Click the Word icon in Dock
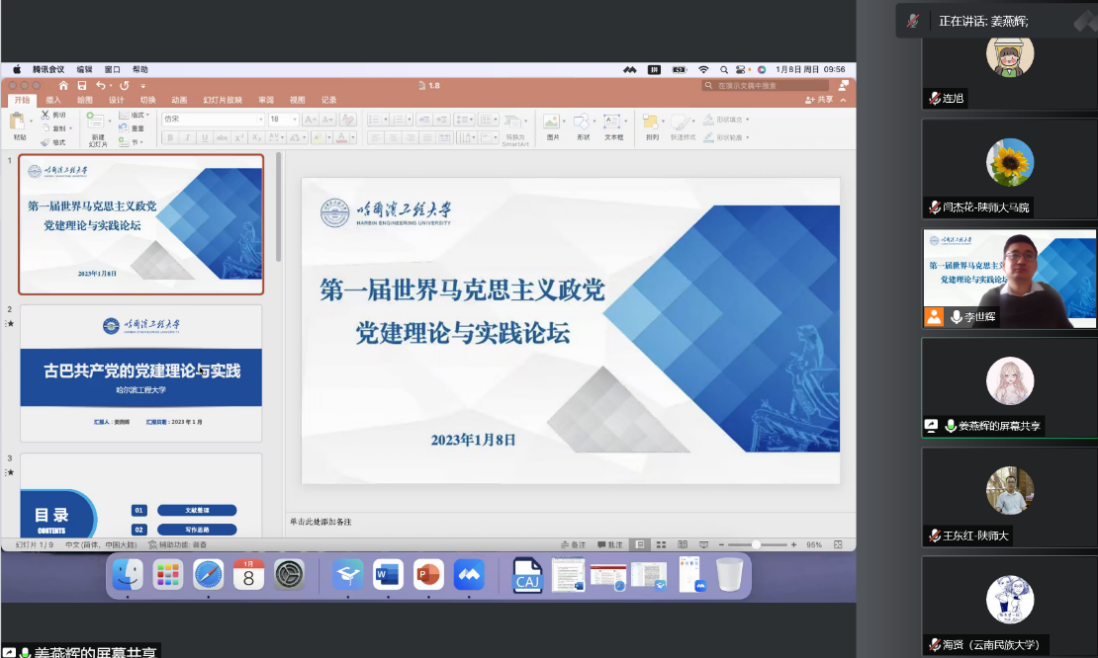The image size is (1098, 658). tap(387, 574)
